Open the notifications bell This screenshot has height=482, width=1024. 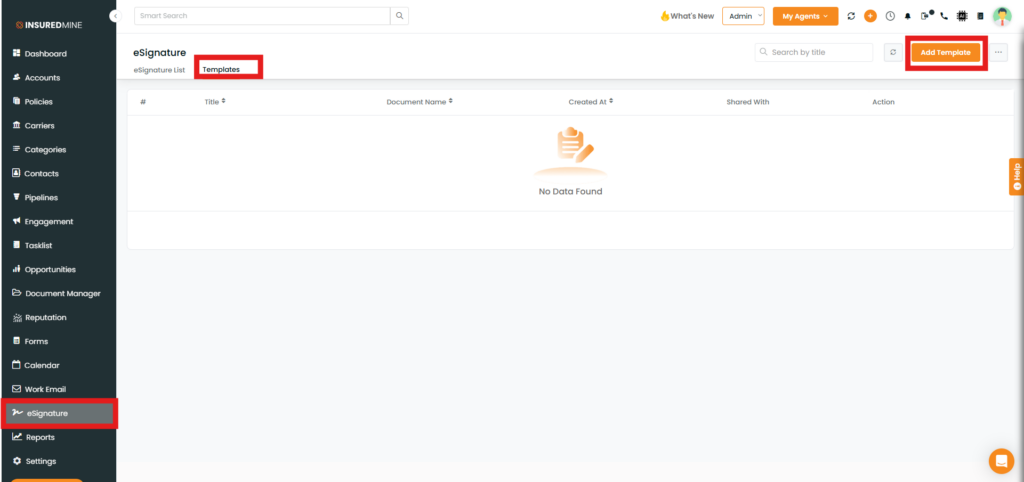pos(907,16)
